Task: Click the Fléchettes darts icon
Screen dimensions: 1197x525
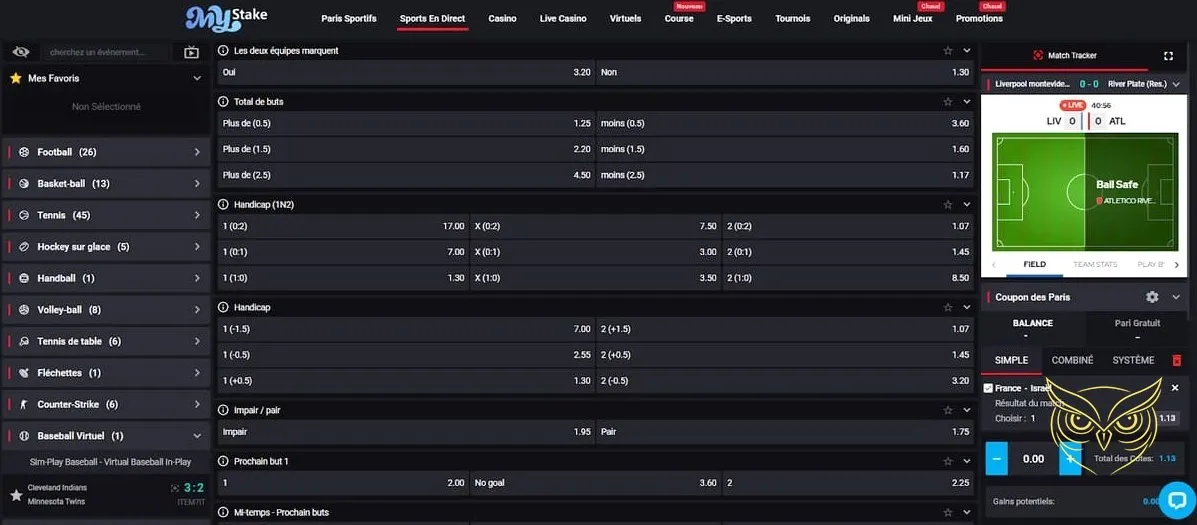Action: (x=24, y=373)
